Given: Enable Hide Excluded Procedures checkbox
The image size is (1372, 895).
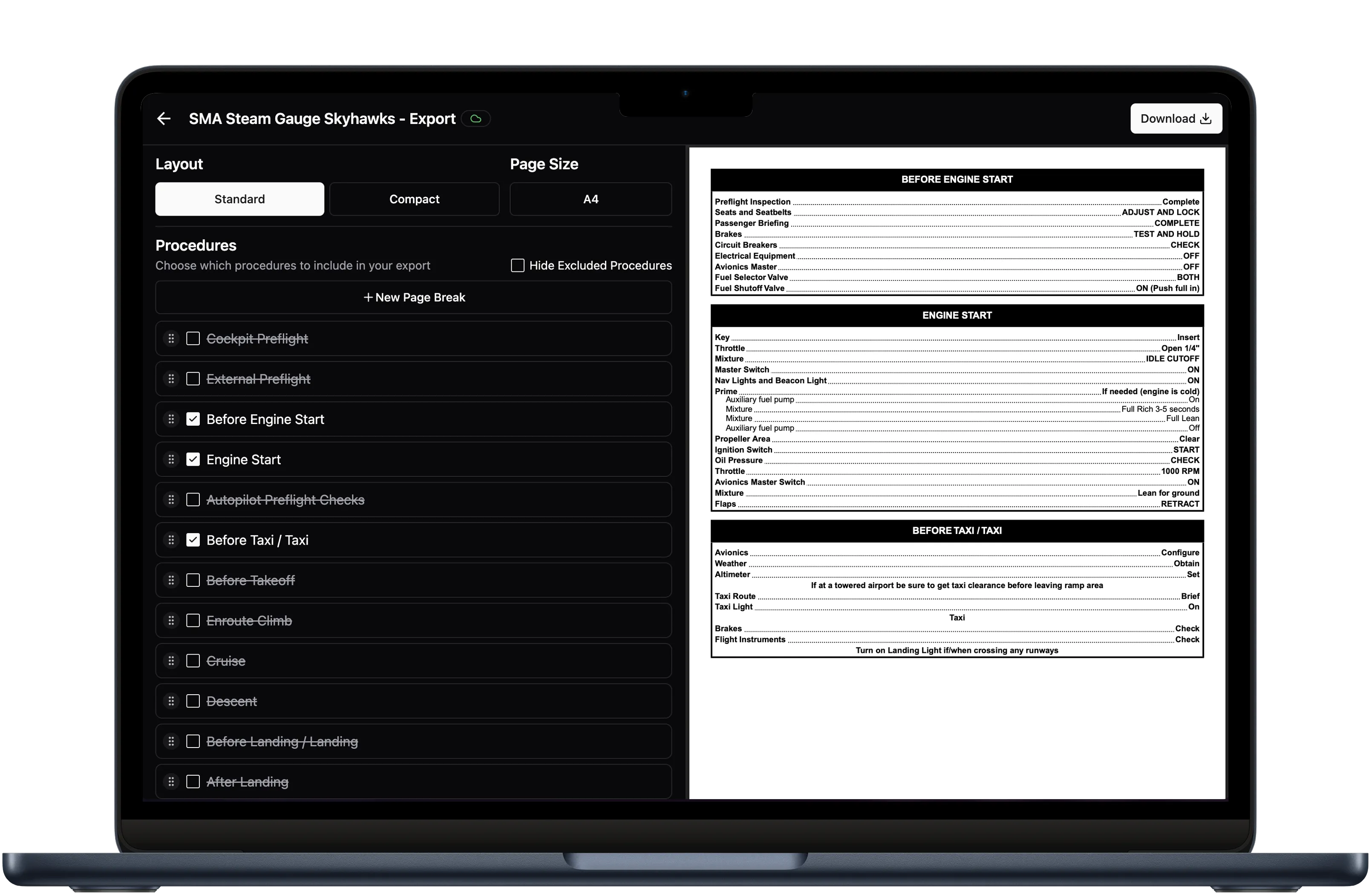Looking at the screenshot, I should pos(518,266).
